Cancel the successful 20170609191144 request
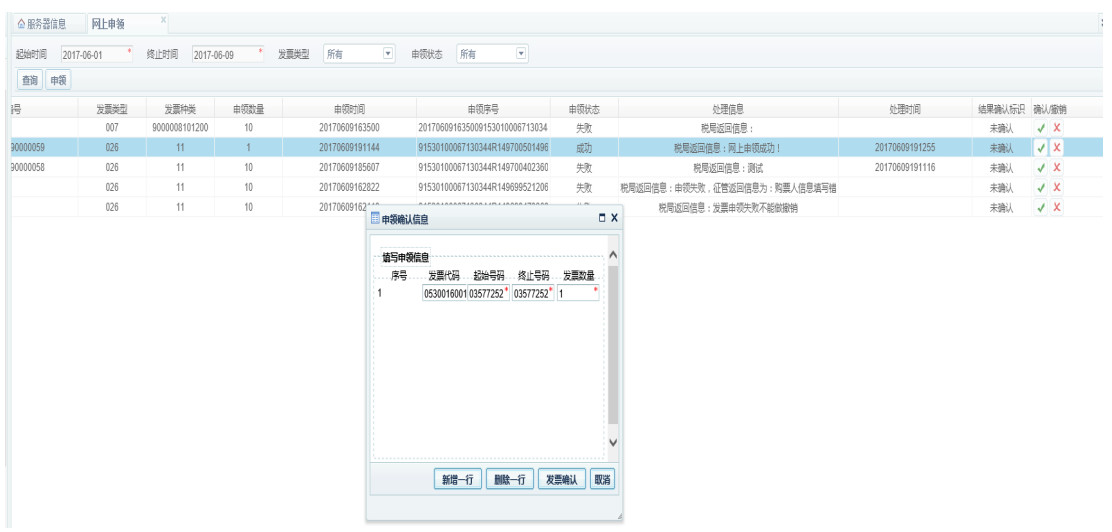Viewport: 1112px width, 532px height. pyautogui.click(x=1057, y=148)
